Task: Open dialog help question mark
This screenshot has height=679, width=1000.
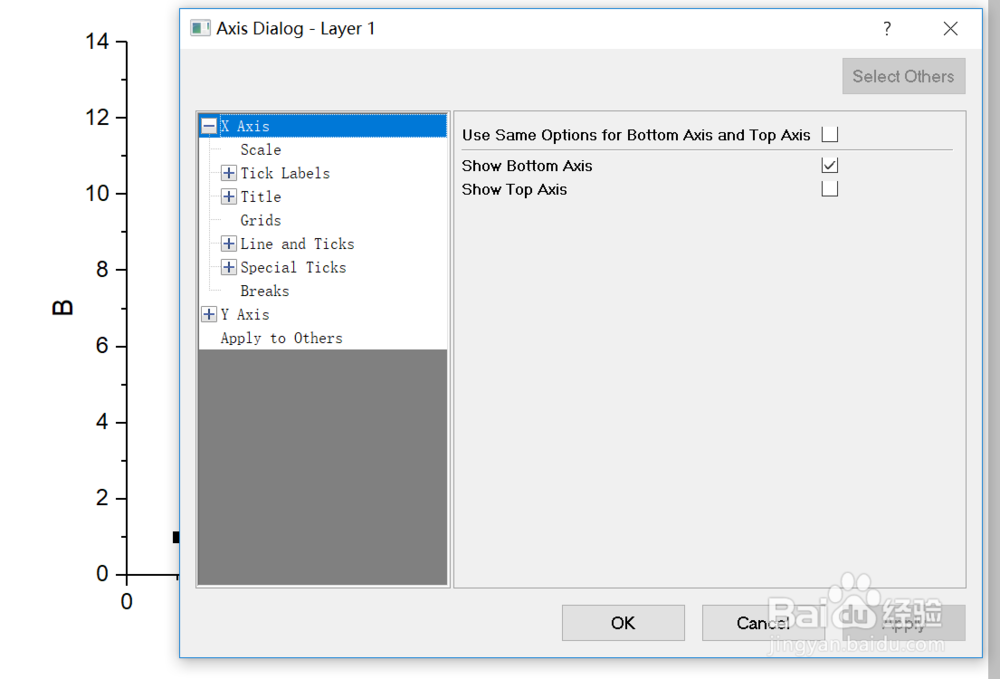Action: pos(886,29)
